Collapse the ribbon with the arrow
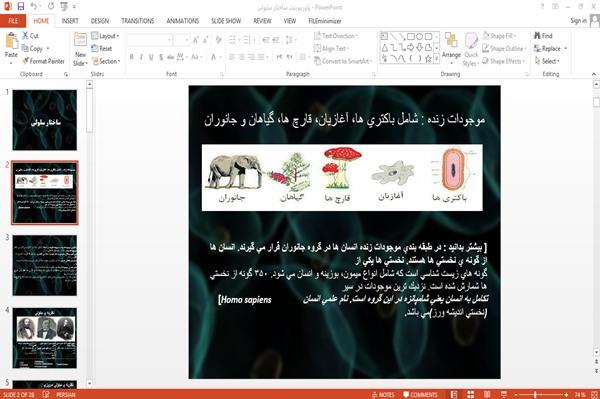Screen dimensions: 600x399 593,74
